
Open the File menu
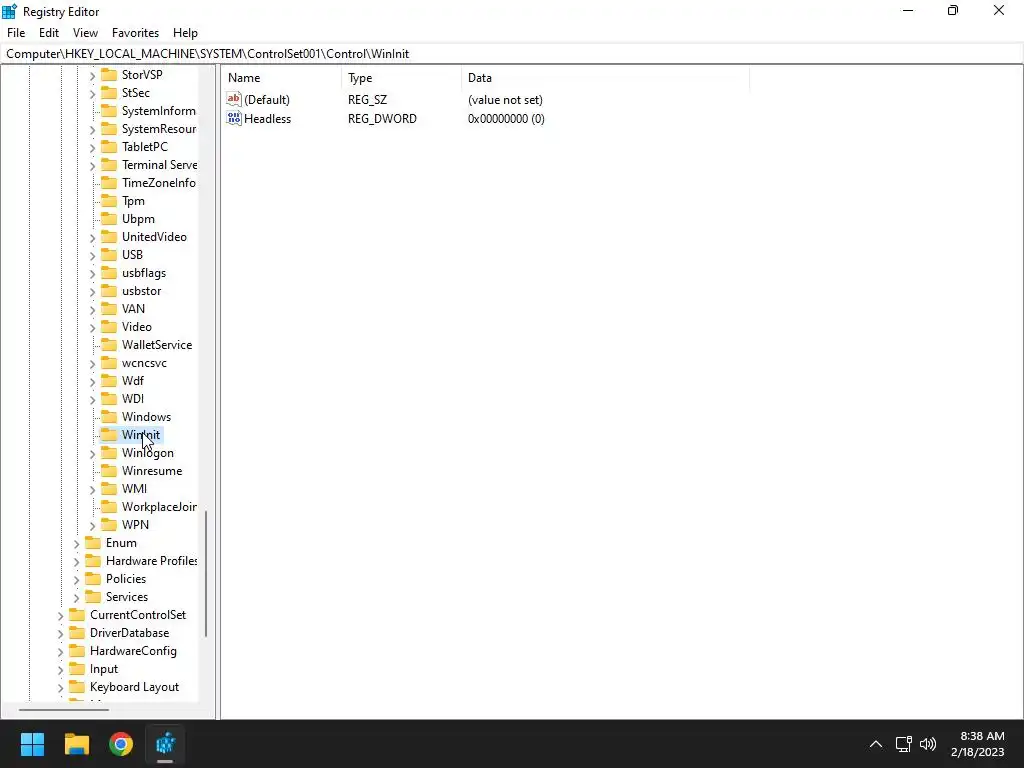[x=16, y=33]
